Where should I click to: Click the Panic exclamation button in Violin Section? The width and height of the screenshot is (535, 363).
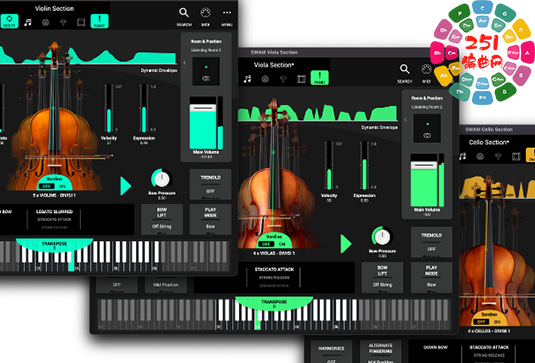coord(100,21)
